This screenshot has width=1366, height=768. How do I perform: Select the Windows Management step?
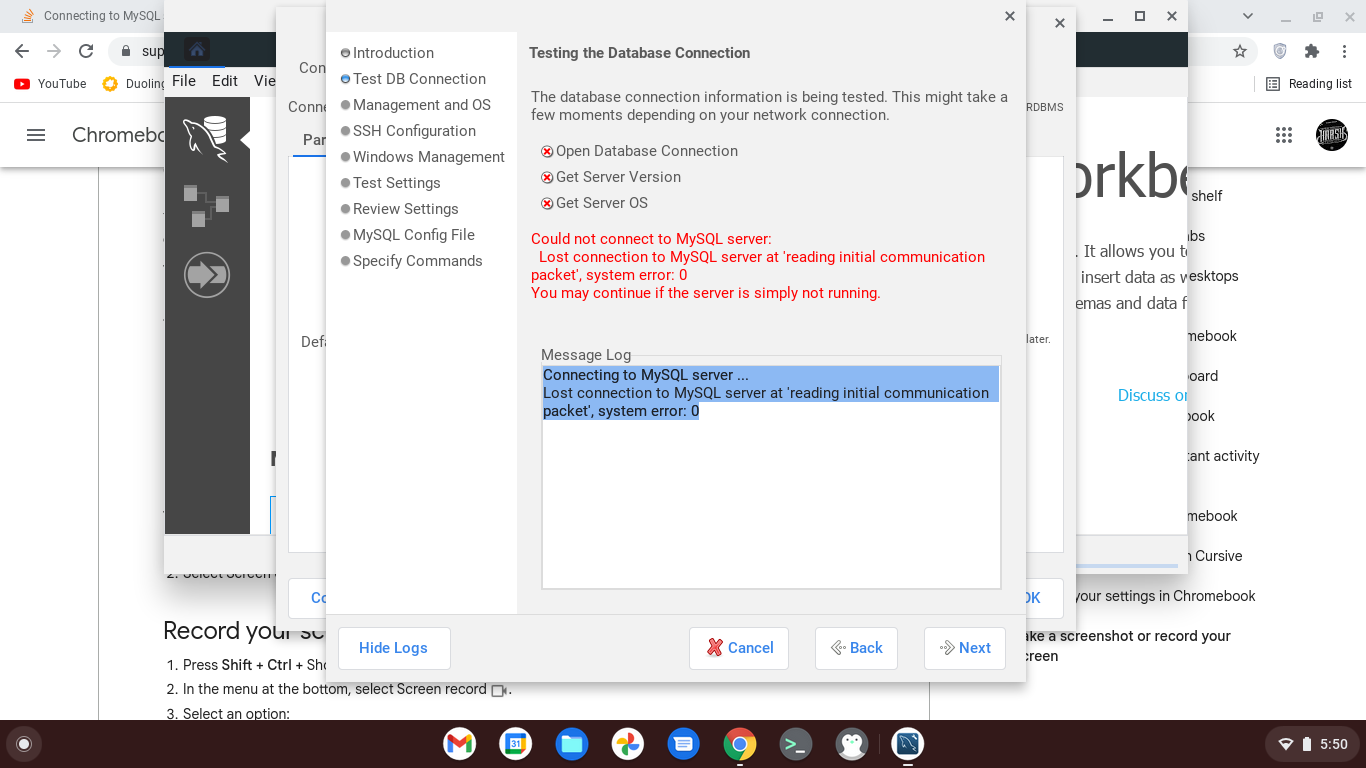click(423, 157)
